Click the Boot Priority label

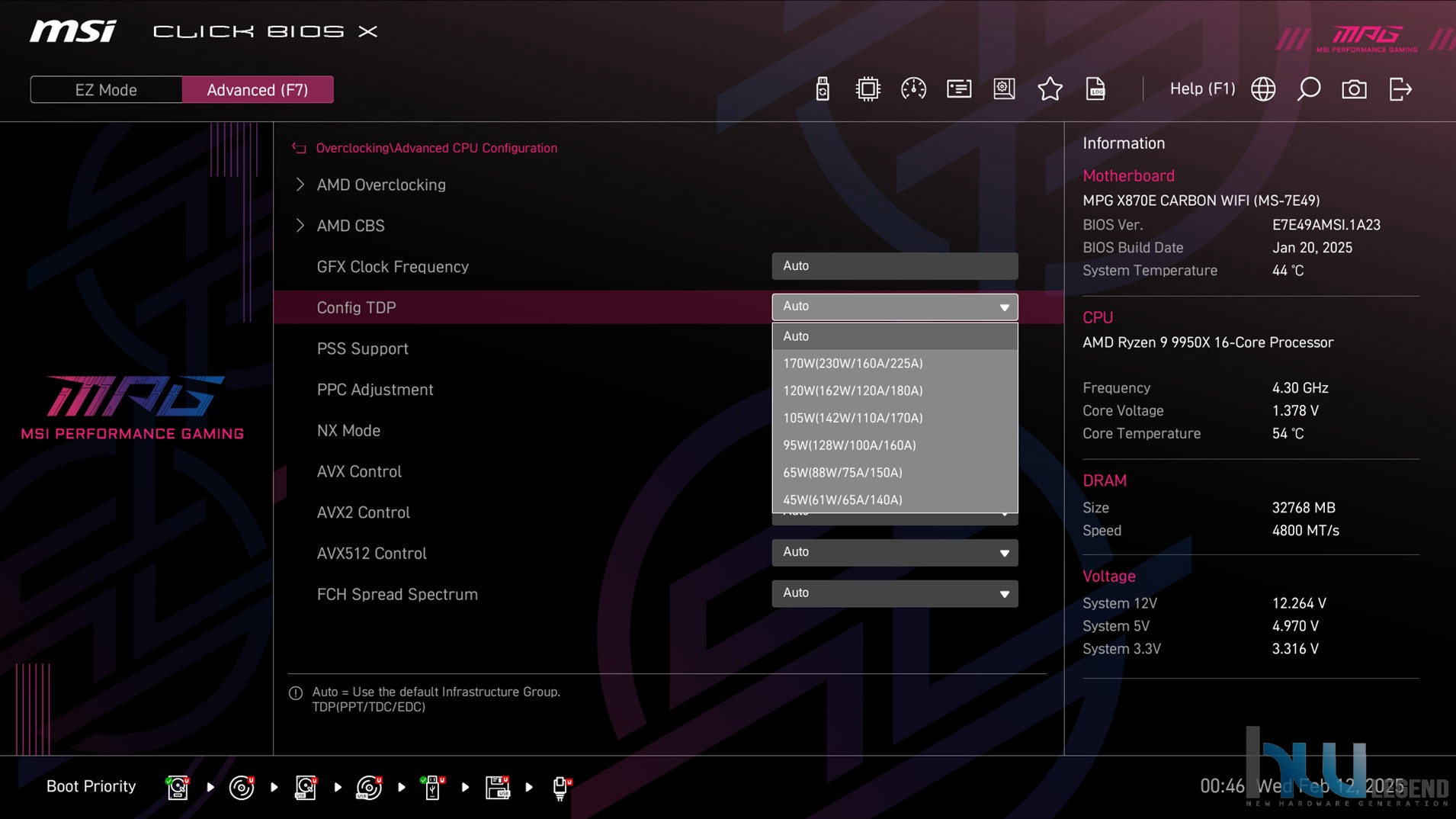(91, 786)
